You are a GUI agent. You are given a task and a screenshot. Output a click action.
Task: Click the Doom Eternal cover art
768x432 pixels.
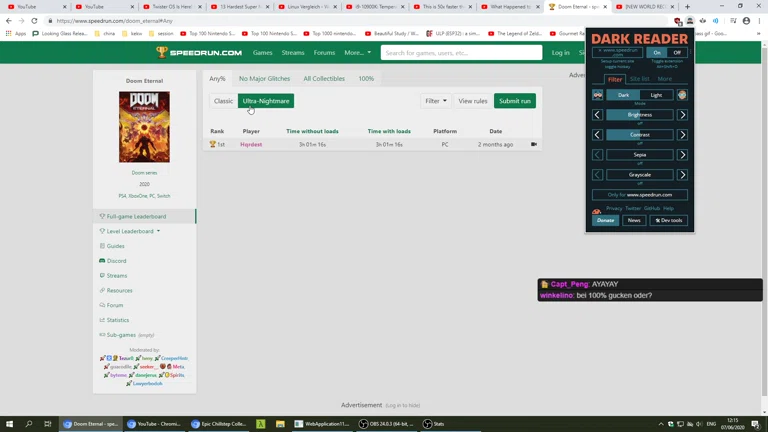click(144, 127)
